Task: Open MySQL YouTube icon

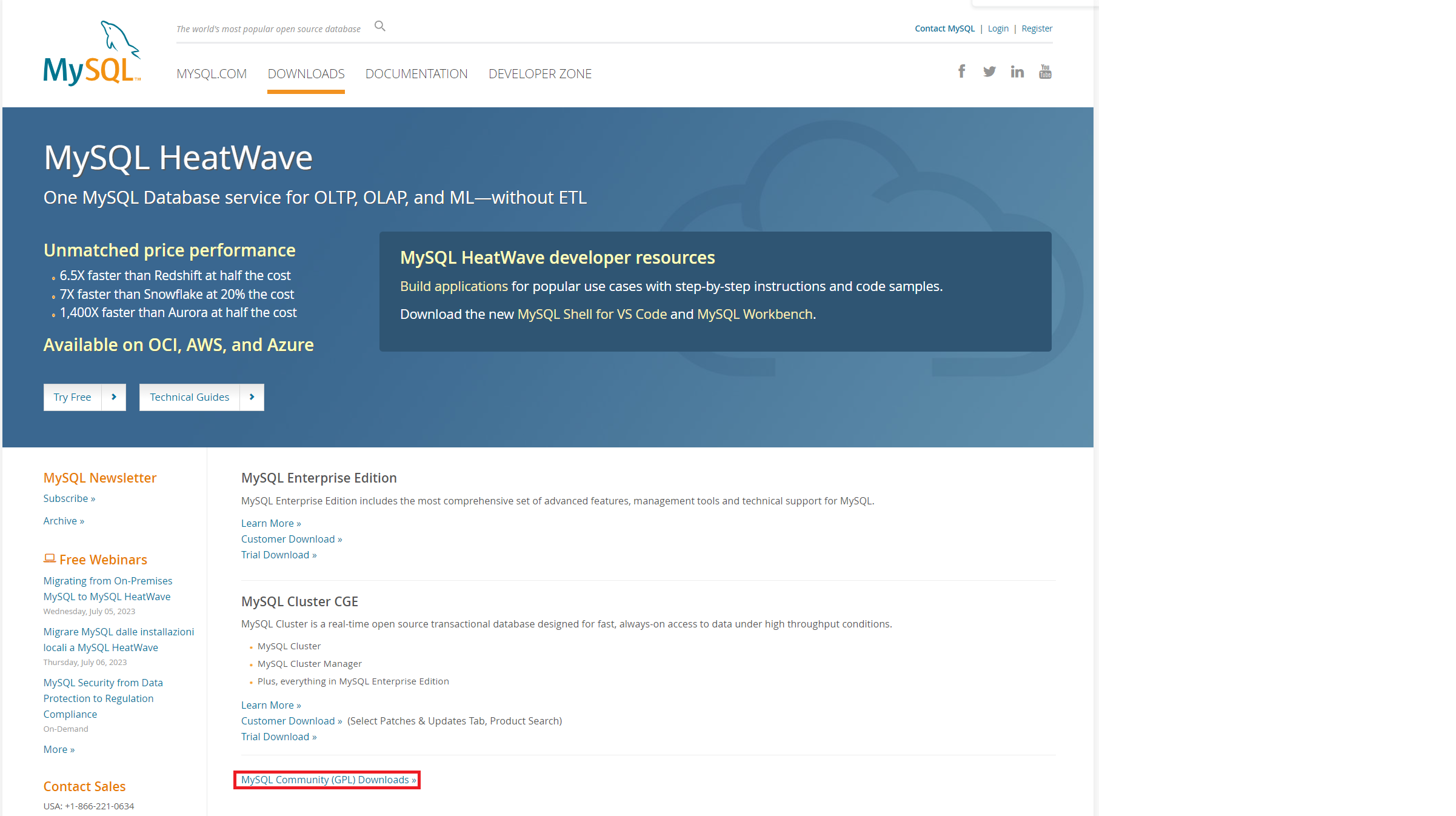Action: 1045,72
